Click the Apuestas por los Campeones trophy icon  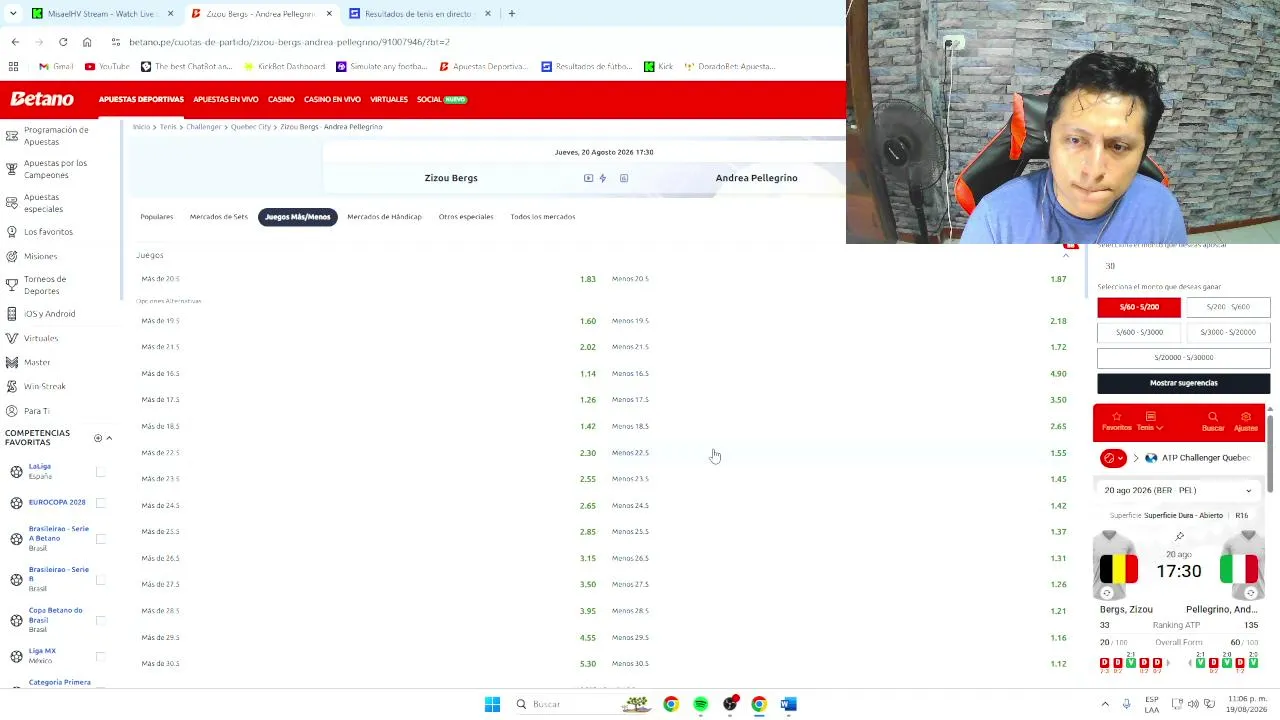pyautogui.click(x=12, y=168)
